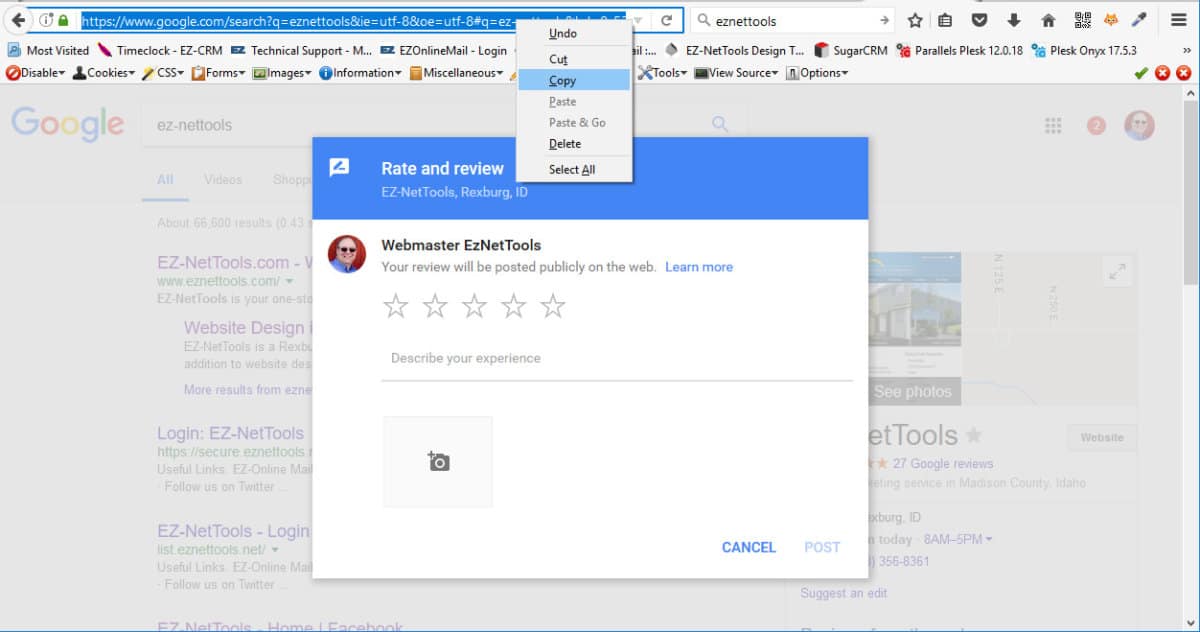Click the add photo camera icon

tap(438, 461)
